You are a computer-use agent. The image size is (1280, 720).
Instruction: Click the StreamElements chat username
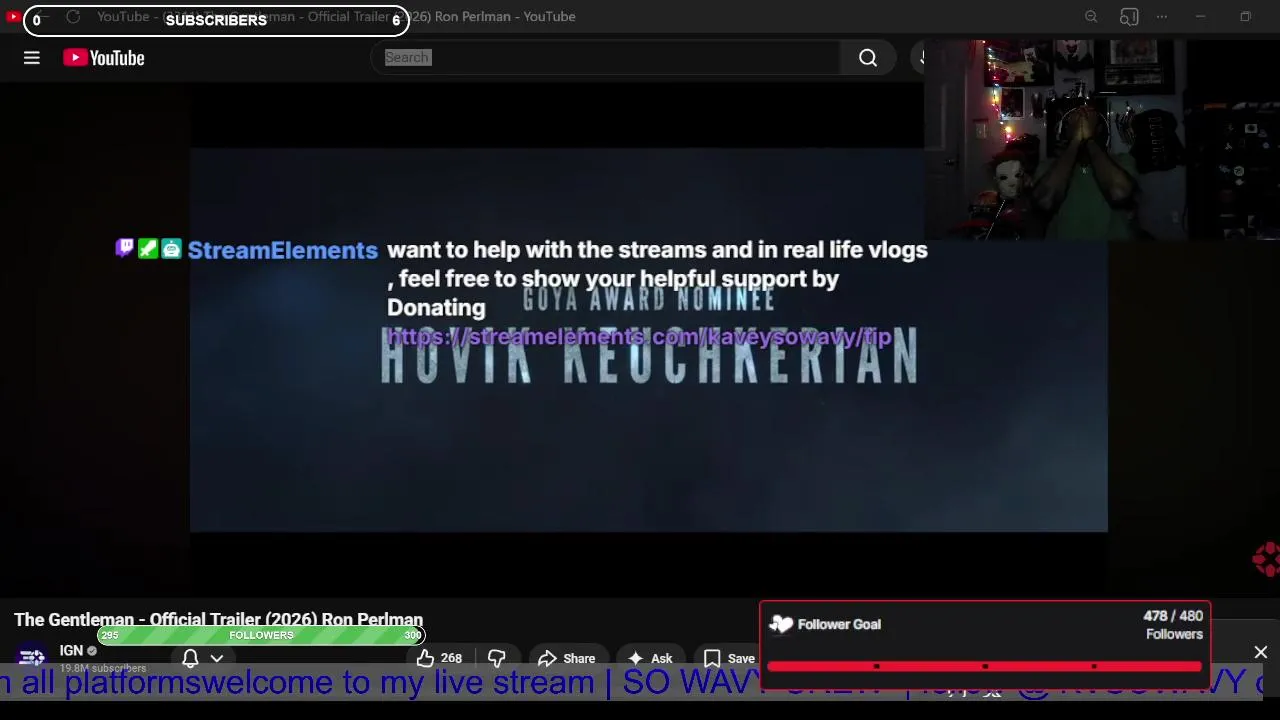[x=283, y=250]
